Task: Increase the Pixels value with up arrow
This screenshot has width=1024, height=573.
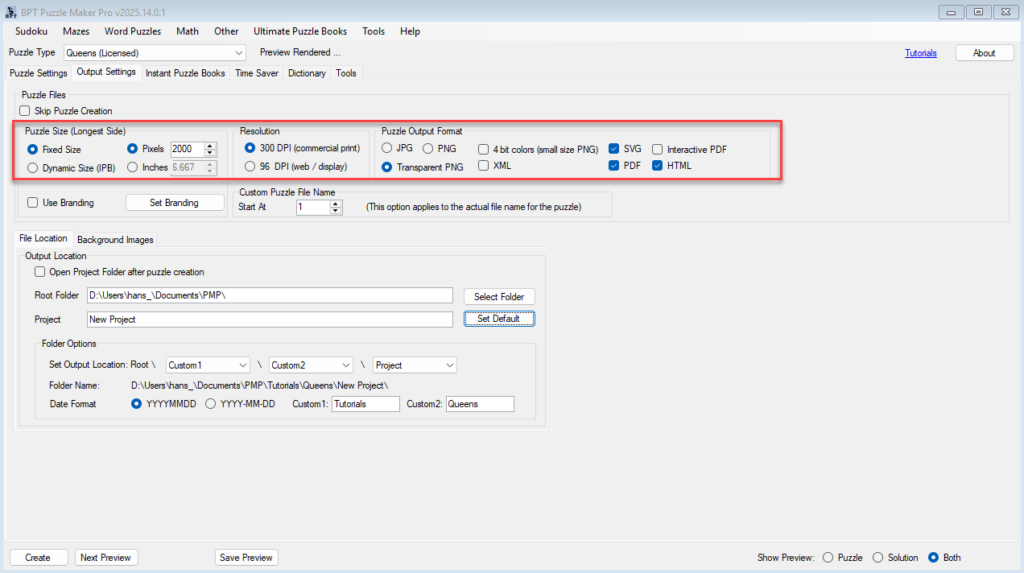Action: (210, 144)
